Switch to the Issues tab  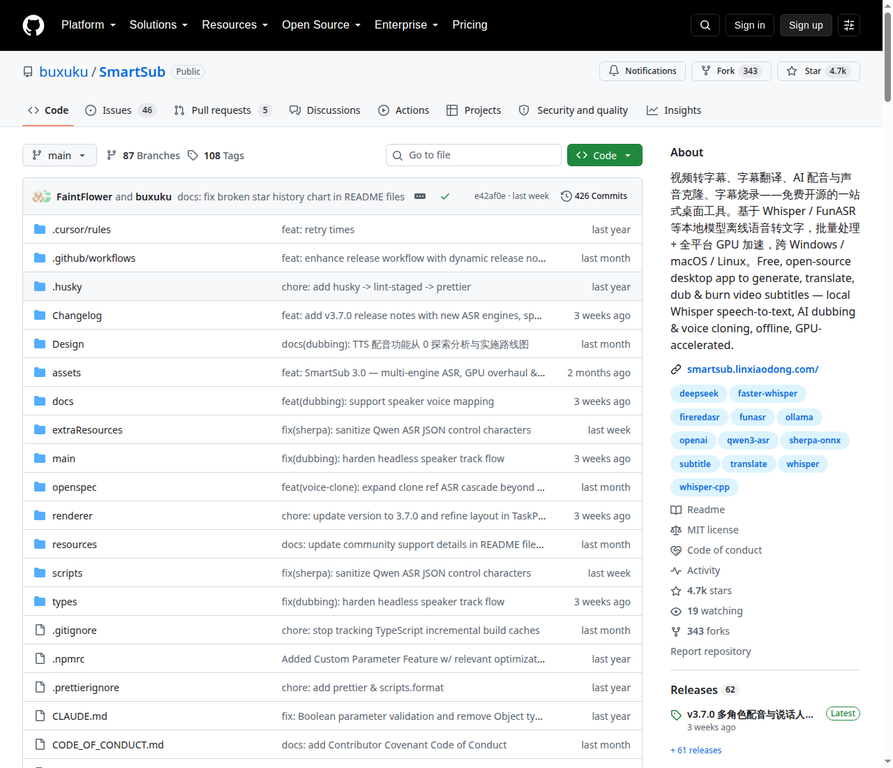[120, 110]
